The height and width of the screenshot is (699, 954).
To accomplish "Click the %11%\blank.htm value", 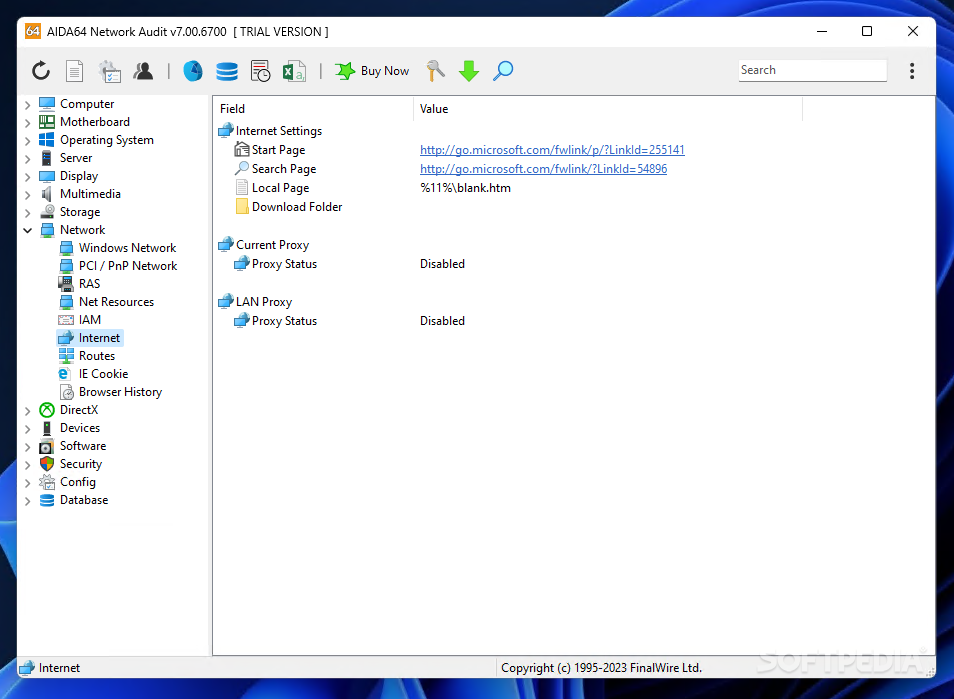I will (x=465, y=188).
